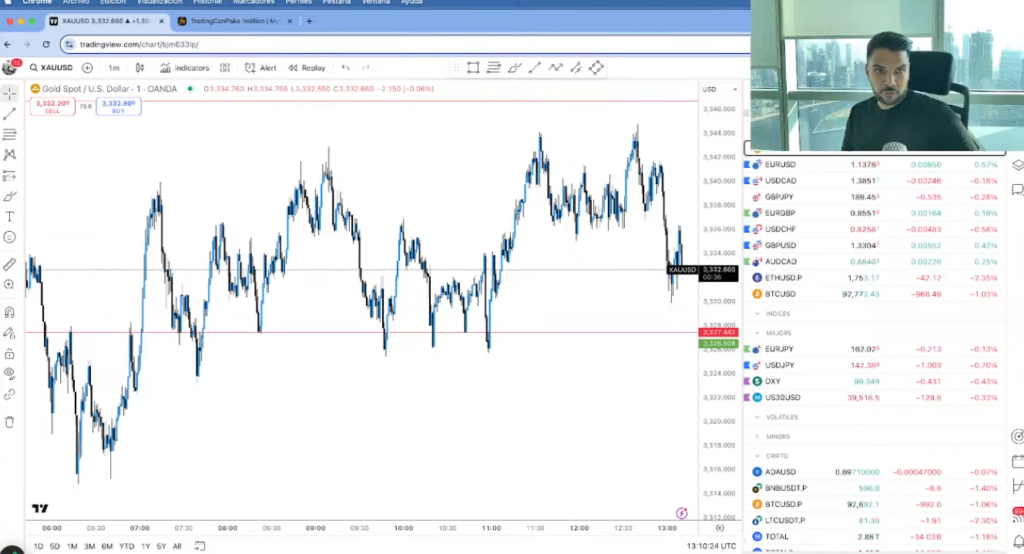
Task: Select DXY in the watchlist
Action: click(874, 382)
